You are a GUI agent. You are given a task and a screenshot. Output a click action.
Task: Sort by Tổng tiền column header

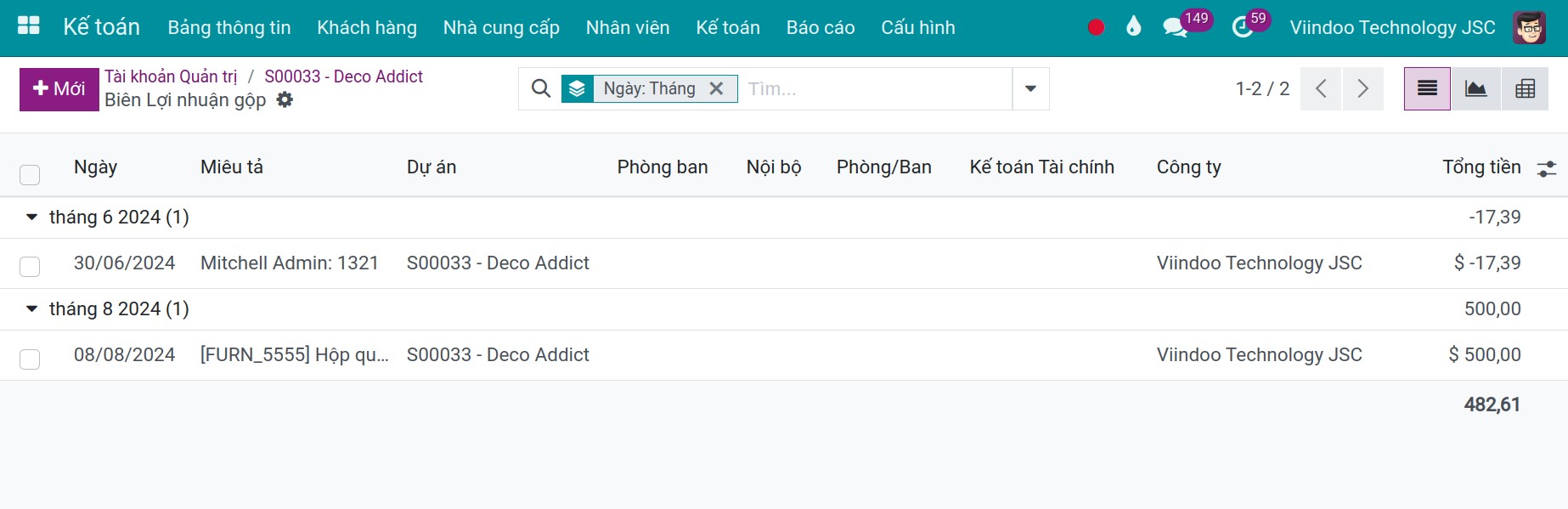1481,167
